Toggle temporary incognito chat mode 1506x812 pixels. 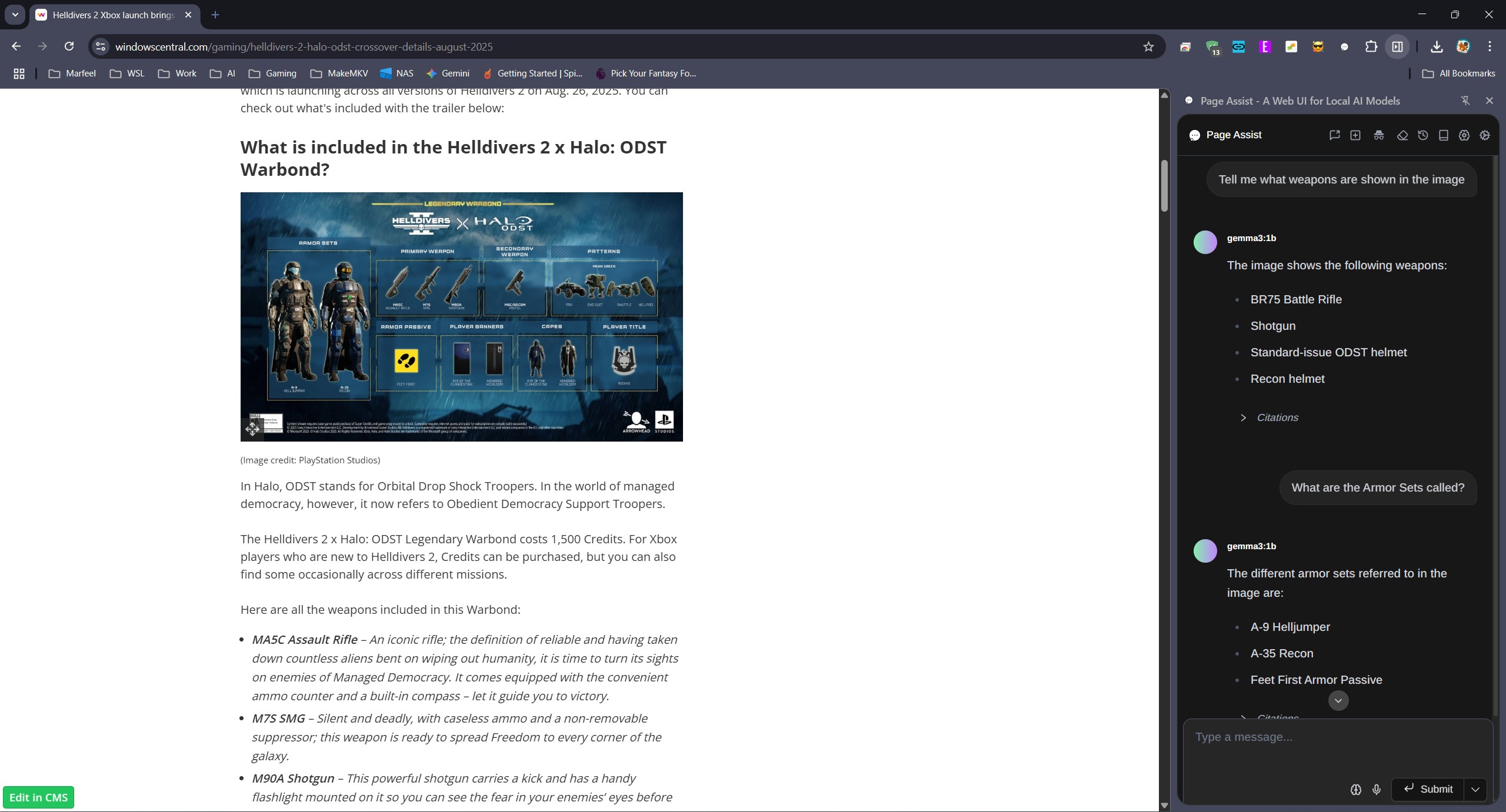coord(1379,135)
